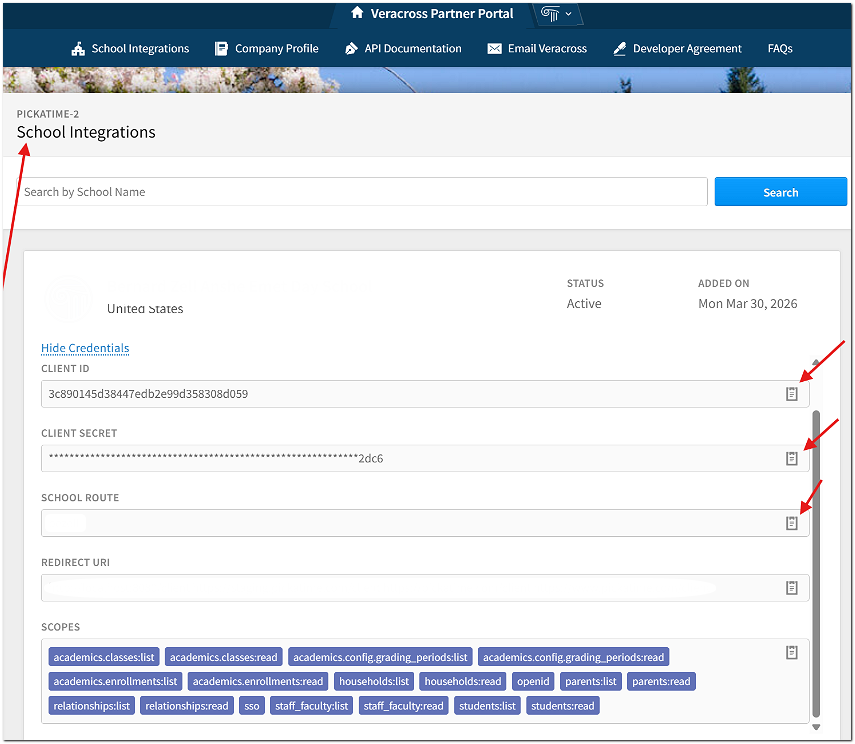855x744 pixels.
Task: Click the academics.config.grading_periods:list scope tag
Action: (x=380, y=657)
